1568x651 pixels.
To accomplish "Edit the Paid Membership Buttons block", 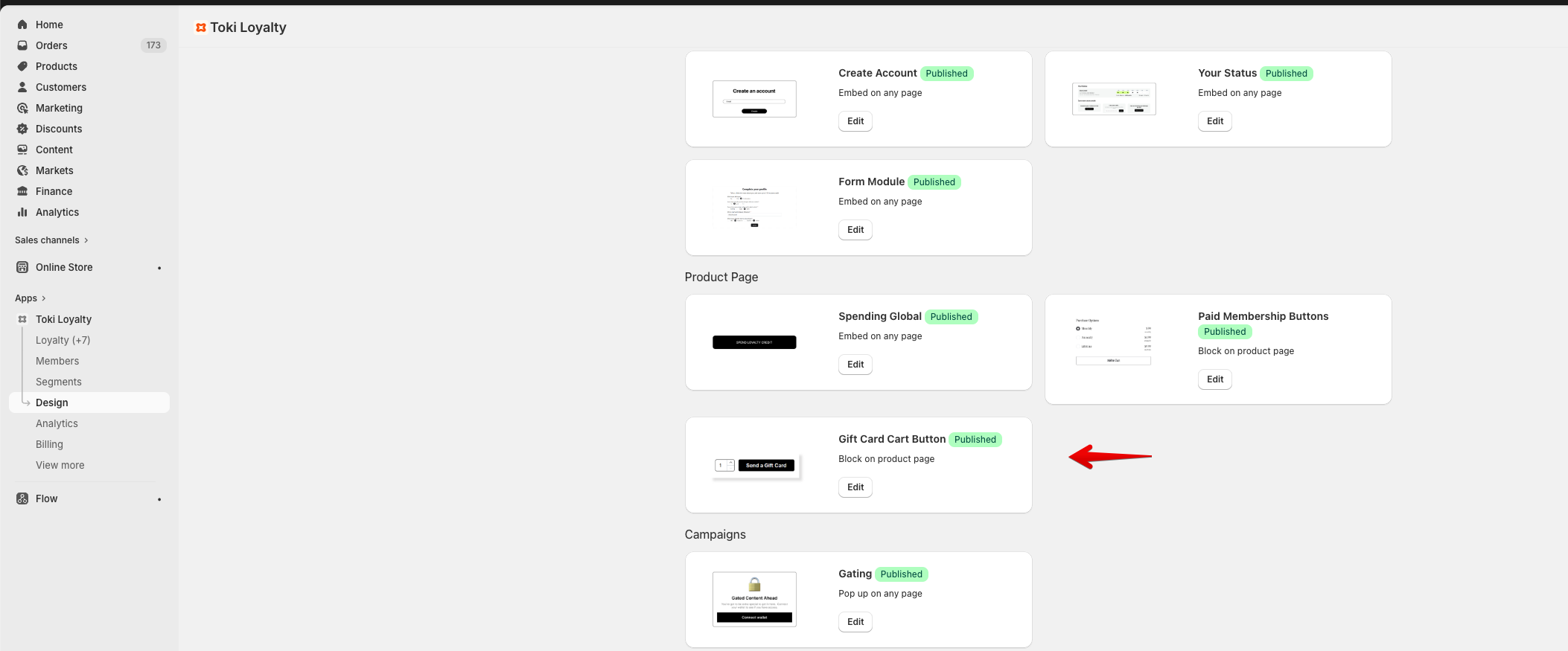I will tap(1214, 379).
